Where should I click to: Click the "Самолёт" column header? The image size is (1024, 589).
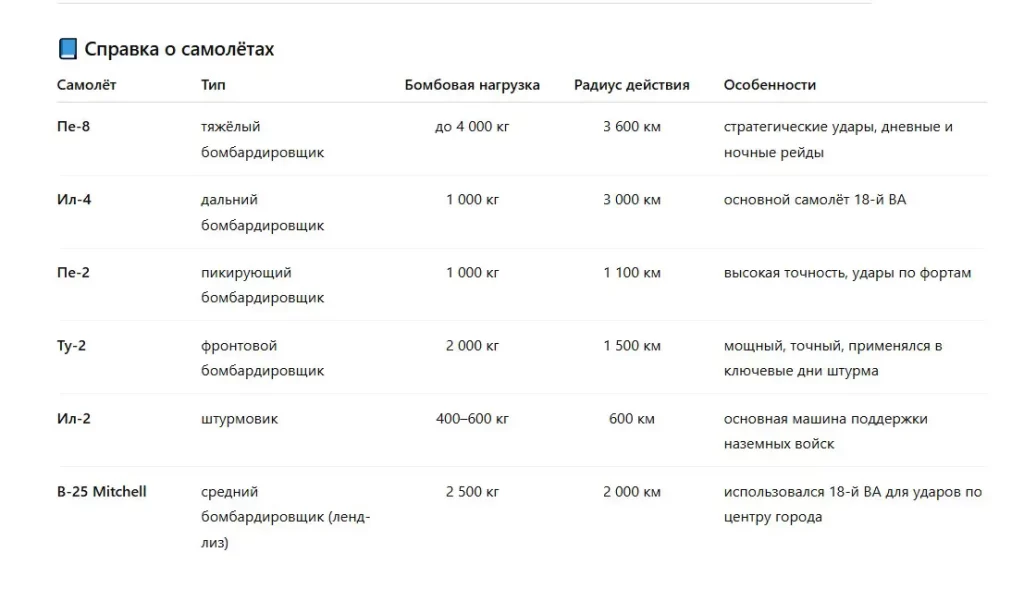tap(86, 85)
